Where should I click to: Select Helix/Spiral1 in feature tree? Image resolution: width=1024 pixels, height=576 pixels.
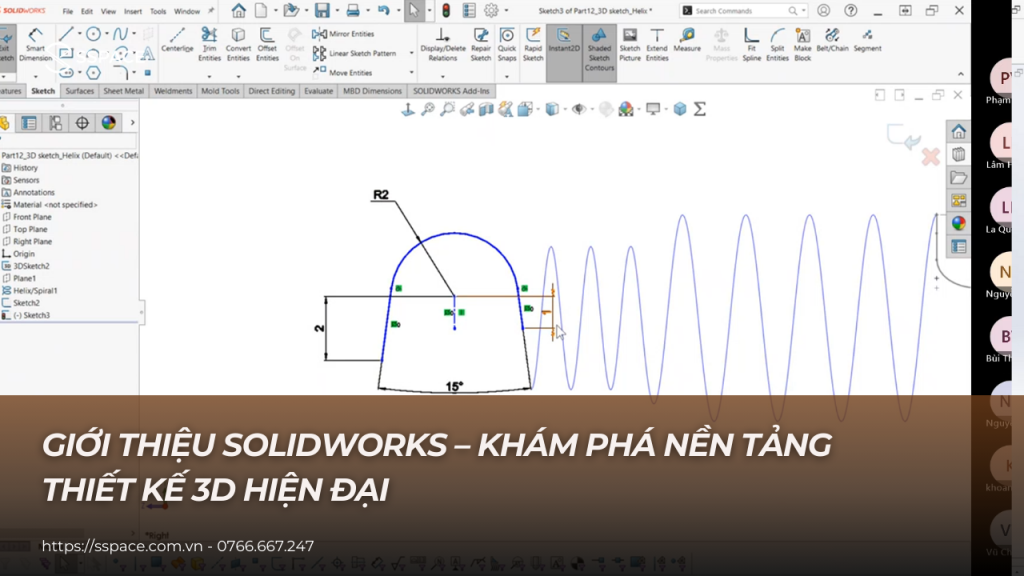(x=29, y=291)
